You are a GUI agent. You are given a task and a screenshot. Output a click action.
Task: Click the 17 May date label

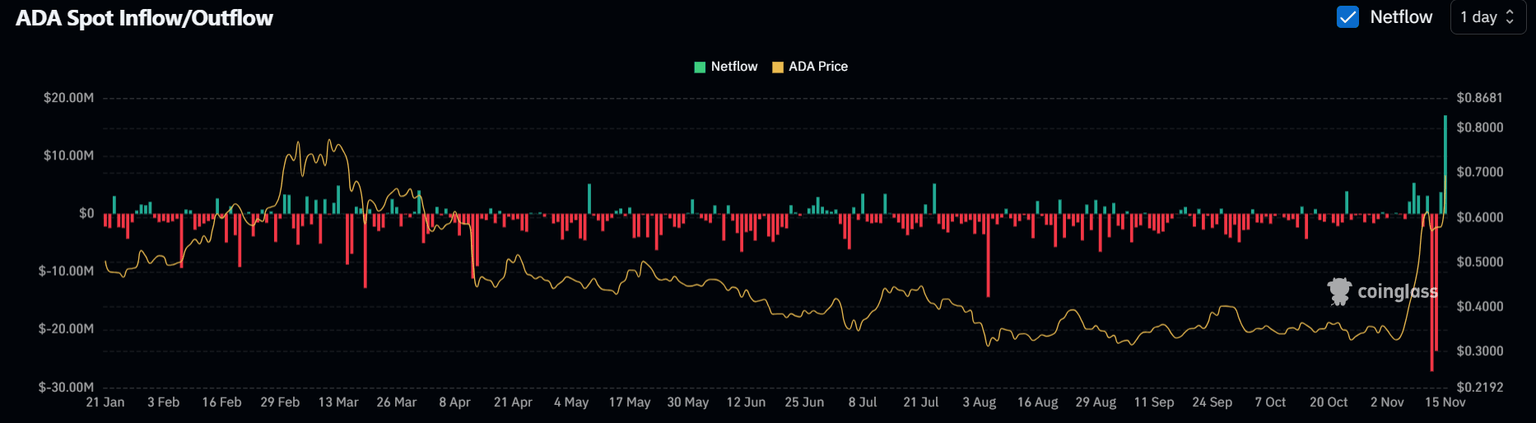(x=630, y=402)
